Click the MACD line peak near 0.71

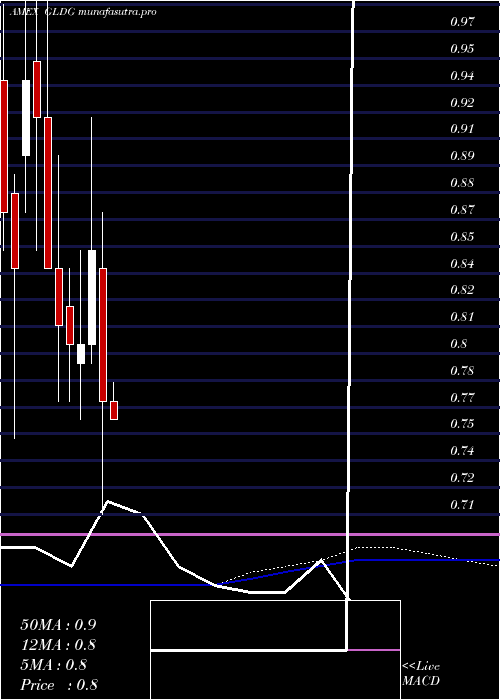[x=108, y=501]
